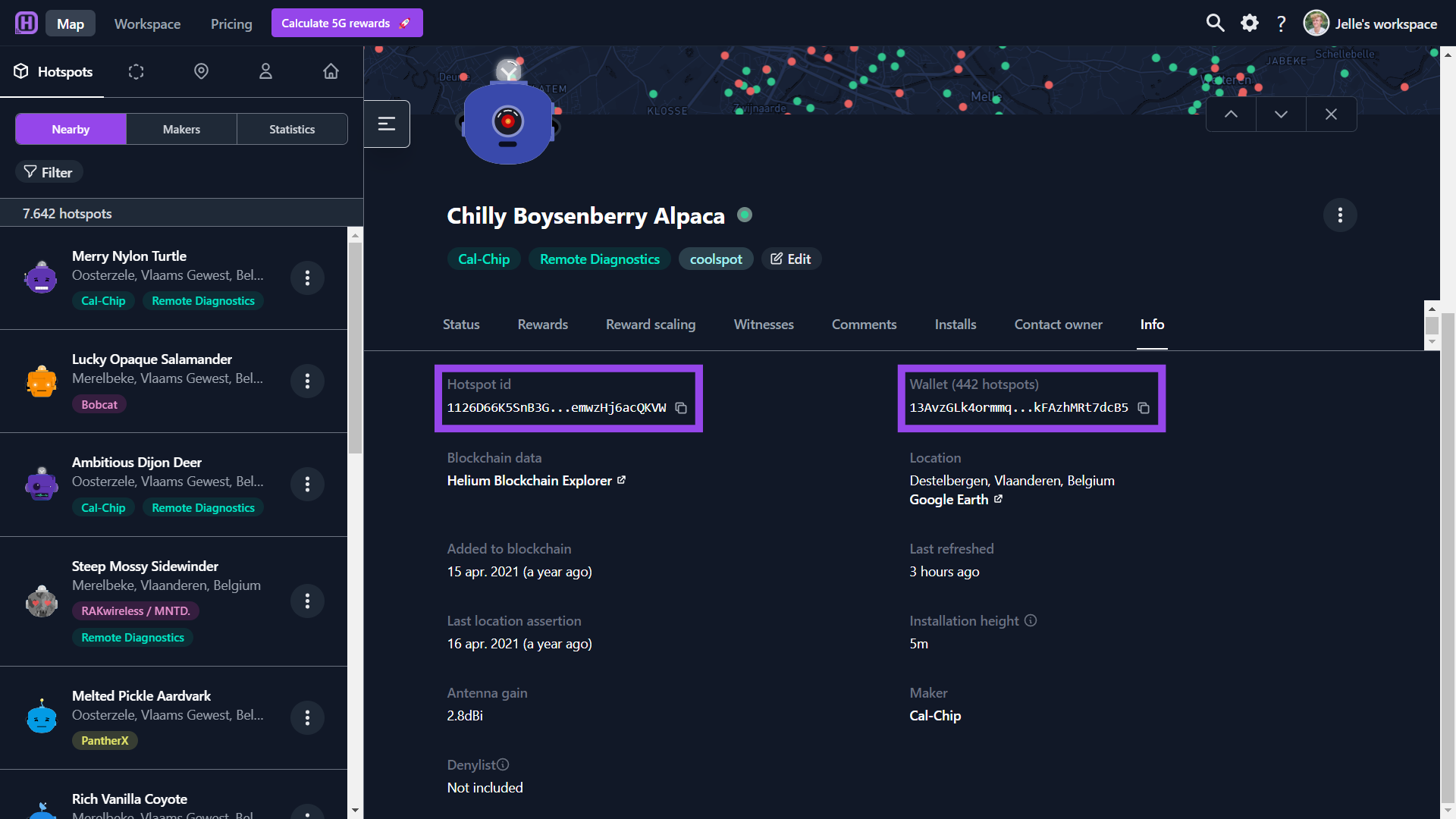Open the help question mark icon
This screenshot has height=819, width=1456.
pyautogui.click(x=1282, y=24)
